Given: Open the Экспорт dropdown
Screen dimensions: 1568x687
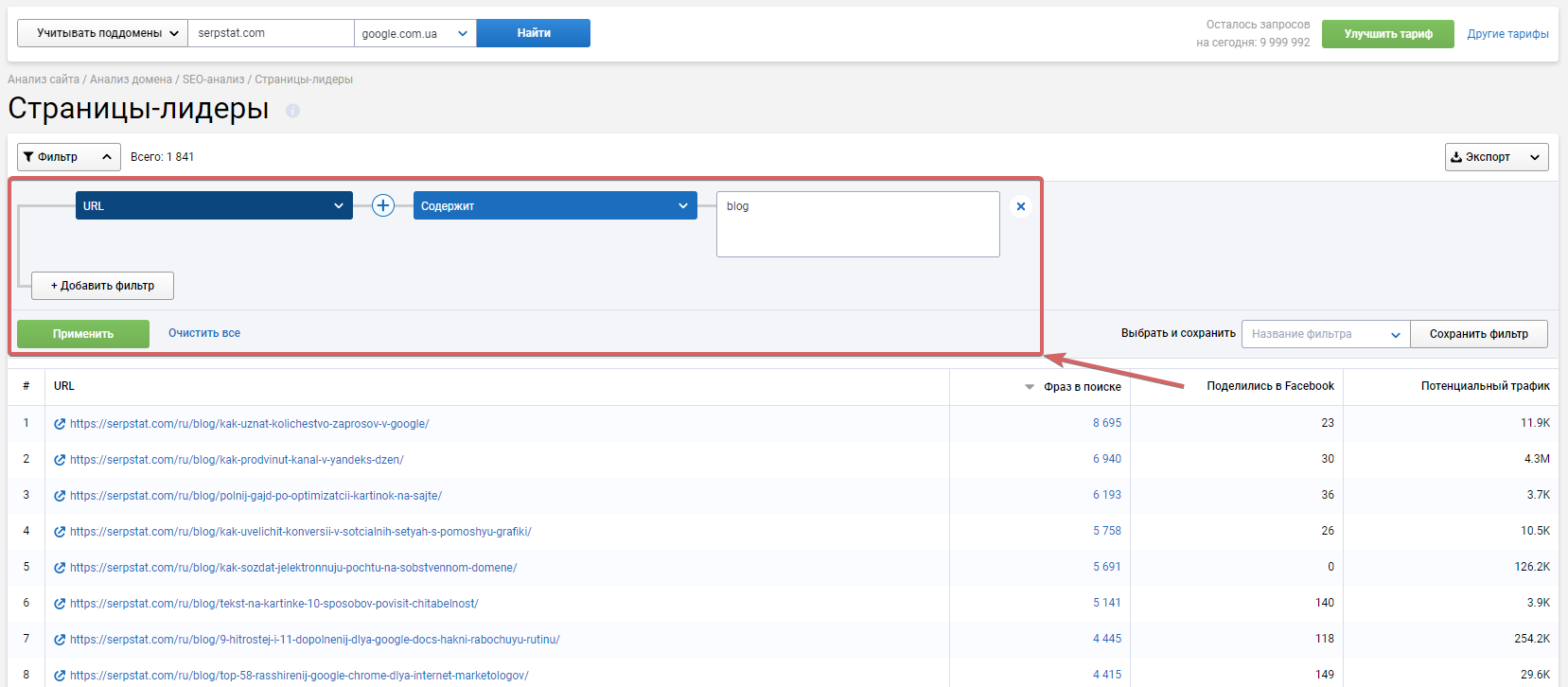Looking at the screenshot, I should point(1496,157).
